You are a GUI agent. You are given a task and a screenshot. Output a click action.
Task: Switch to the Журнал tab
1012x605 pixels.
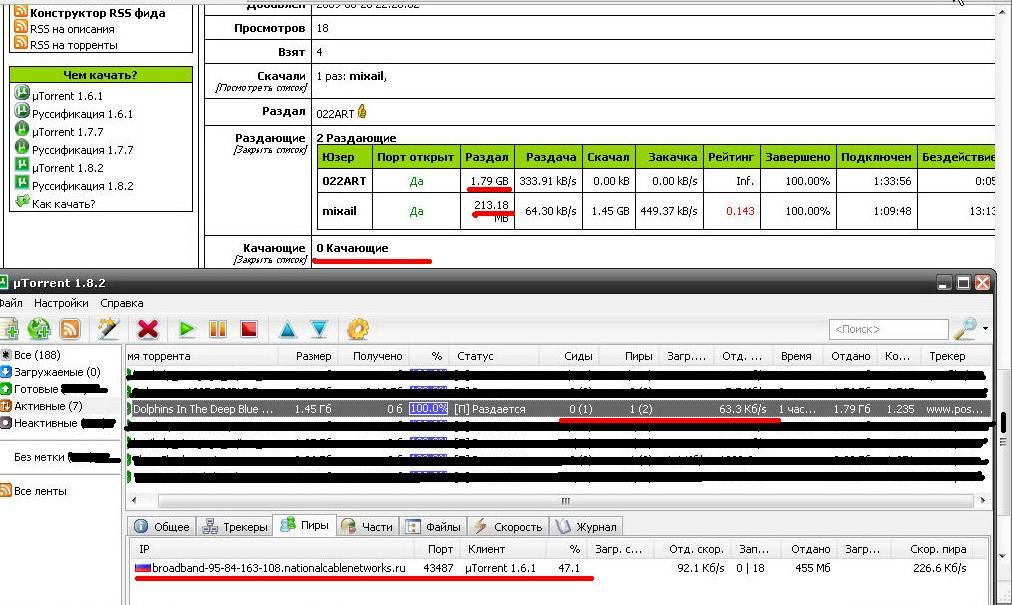[x=587, y=526]
